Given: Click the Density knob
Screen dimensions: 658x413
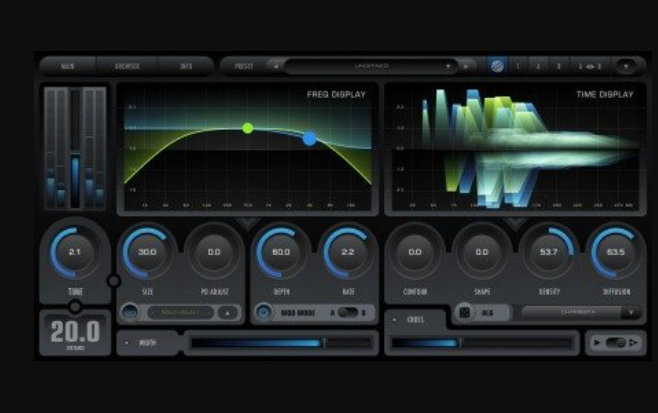Looking at the screenshot, I should pos(548,252).
